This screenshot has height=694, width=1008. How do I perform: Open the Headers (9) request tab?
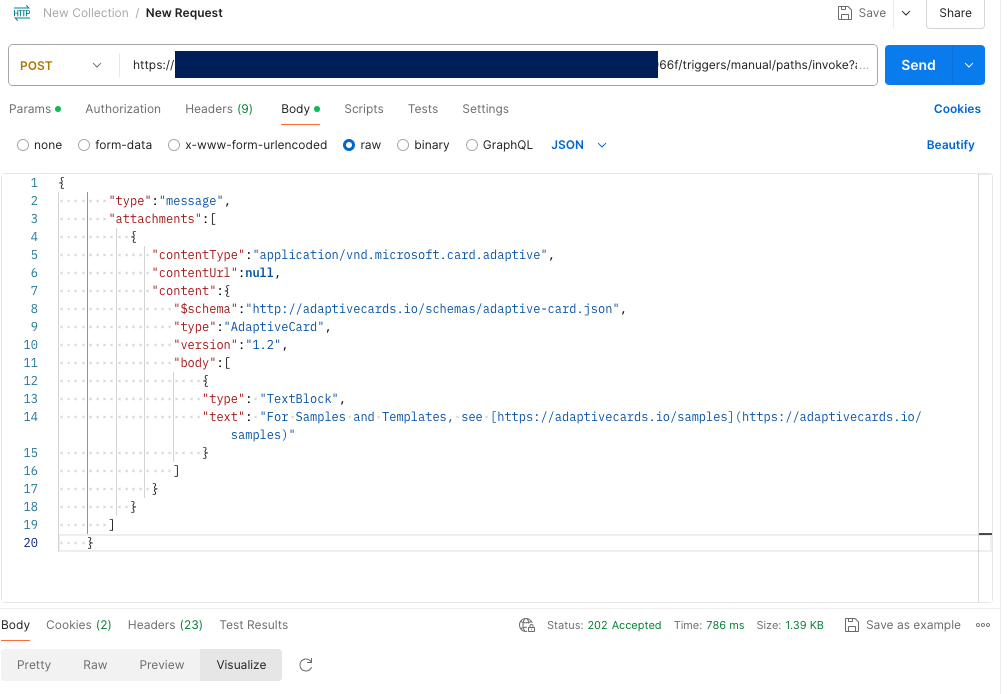point(218,109)
